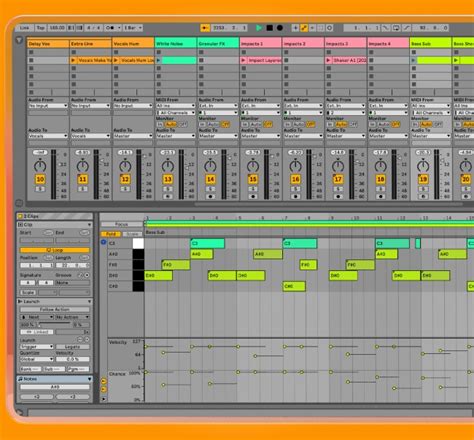The height and width of the screenshot is (440, 474).
Task: Toggle the yellow automation arm button in transport
Action: [304, 28]
